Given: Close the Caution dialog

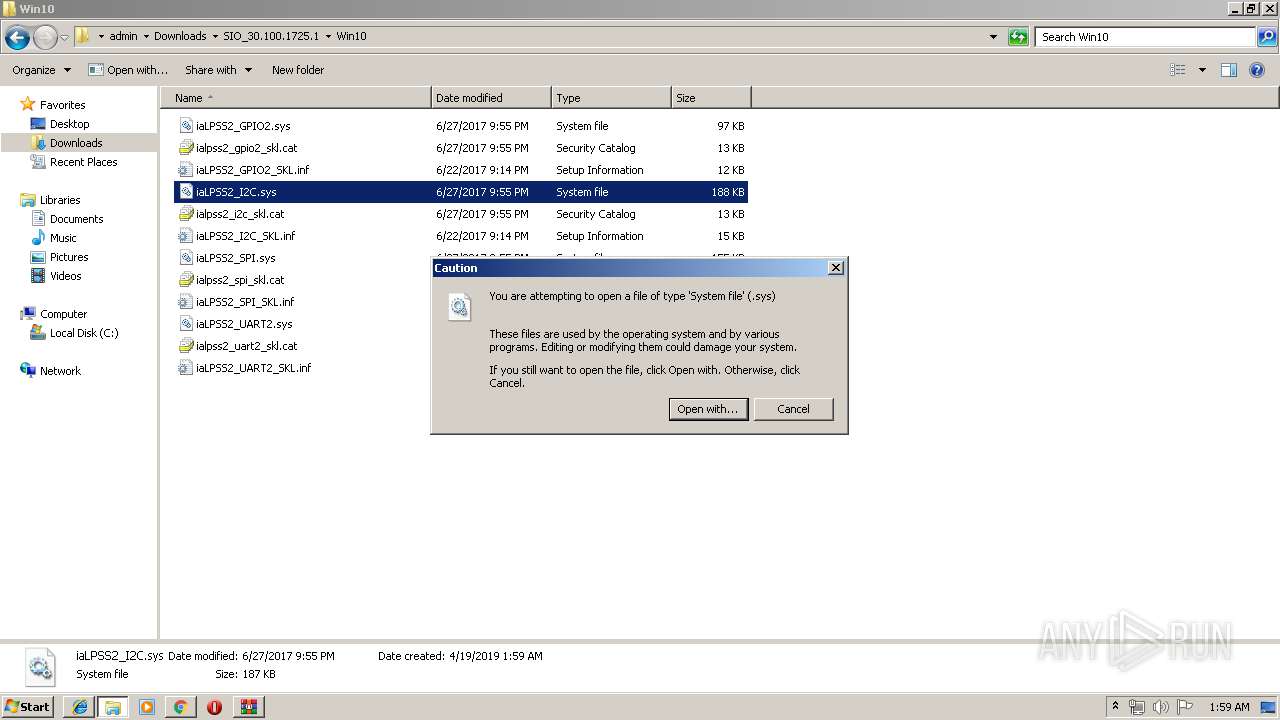Looking at the screenshot, I should (x=836, y=268).
